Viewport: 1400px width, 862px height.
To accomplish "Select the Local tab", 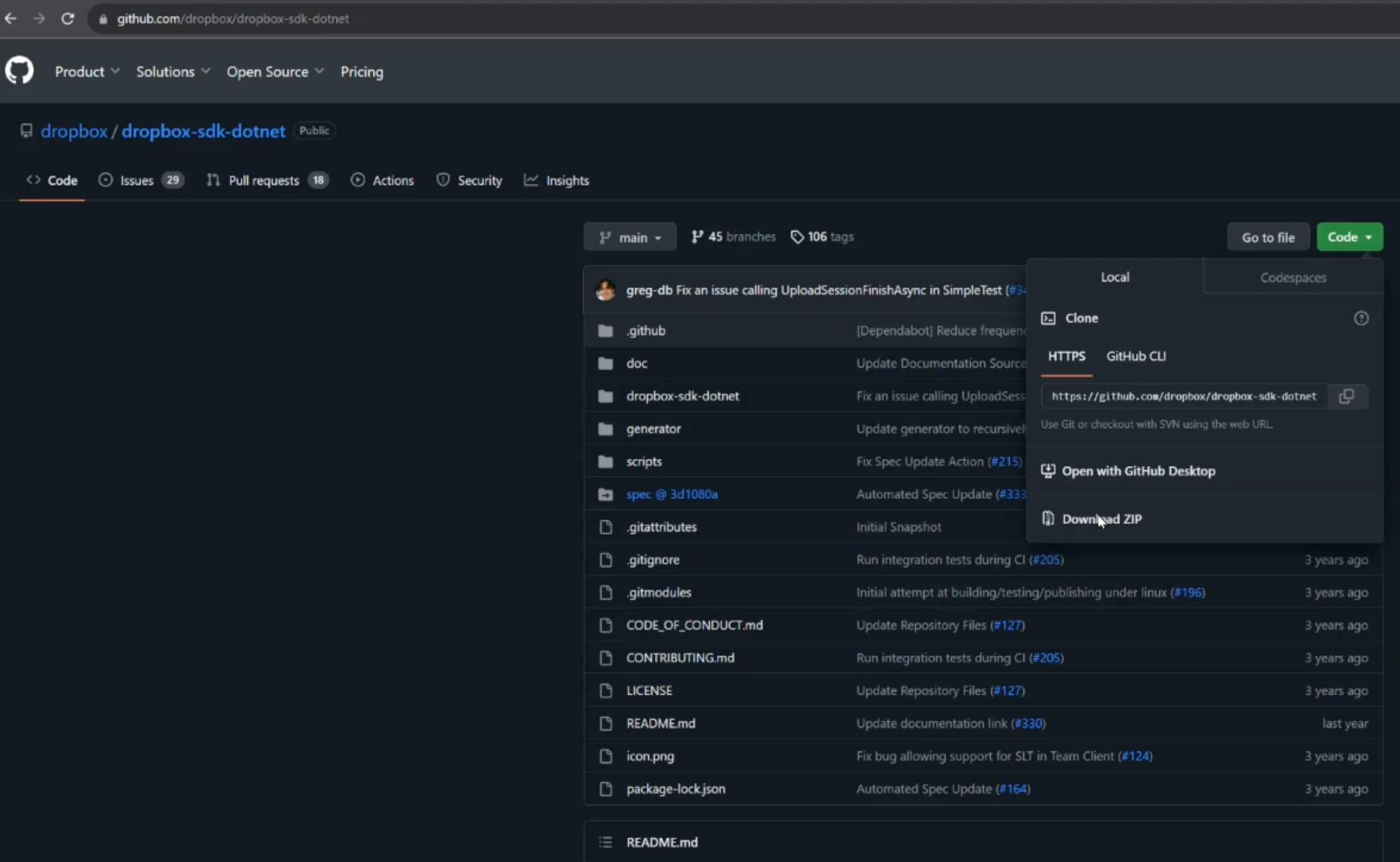I will (1115, 276).
